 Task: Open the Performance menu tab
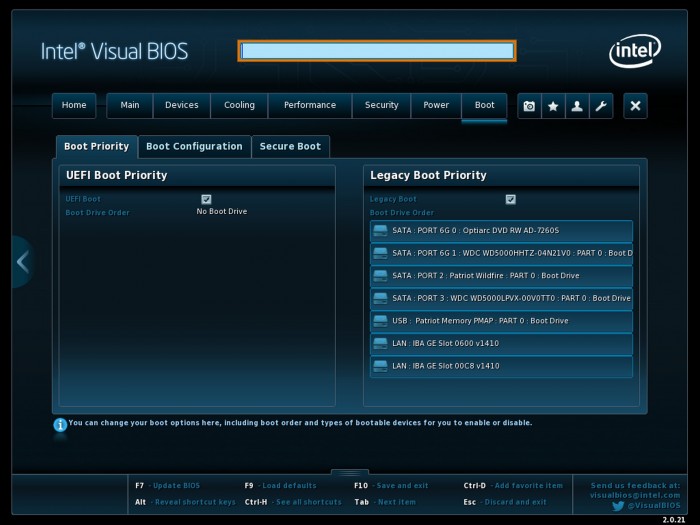[310, 105]
